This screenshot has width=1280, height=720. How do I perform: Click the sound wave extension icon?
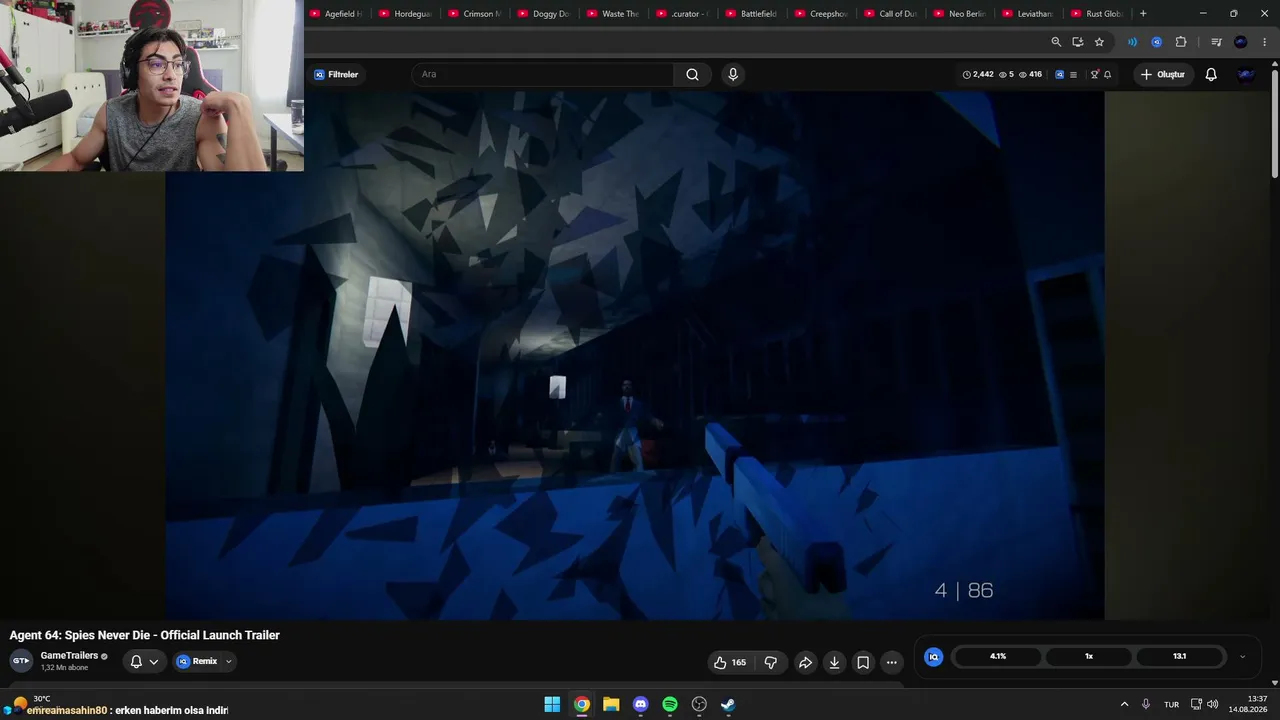[1132, 42]
